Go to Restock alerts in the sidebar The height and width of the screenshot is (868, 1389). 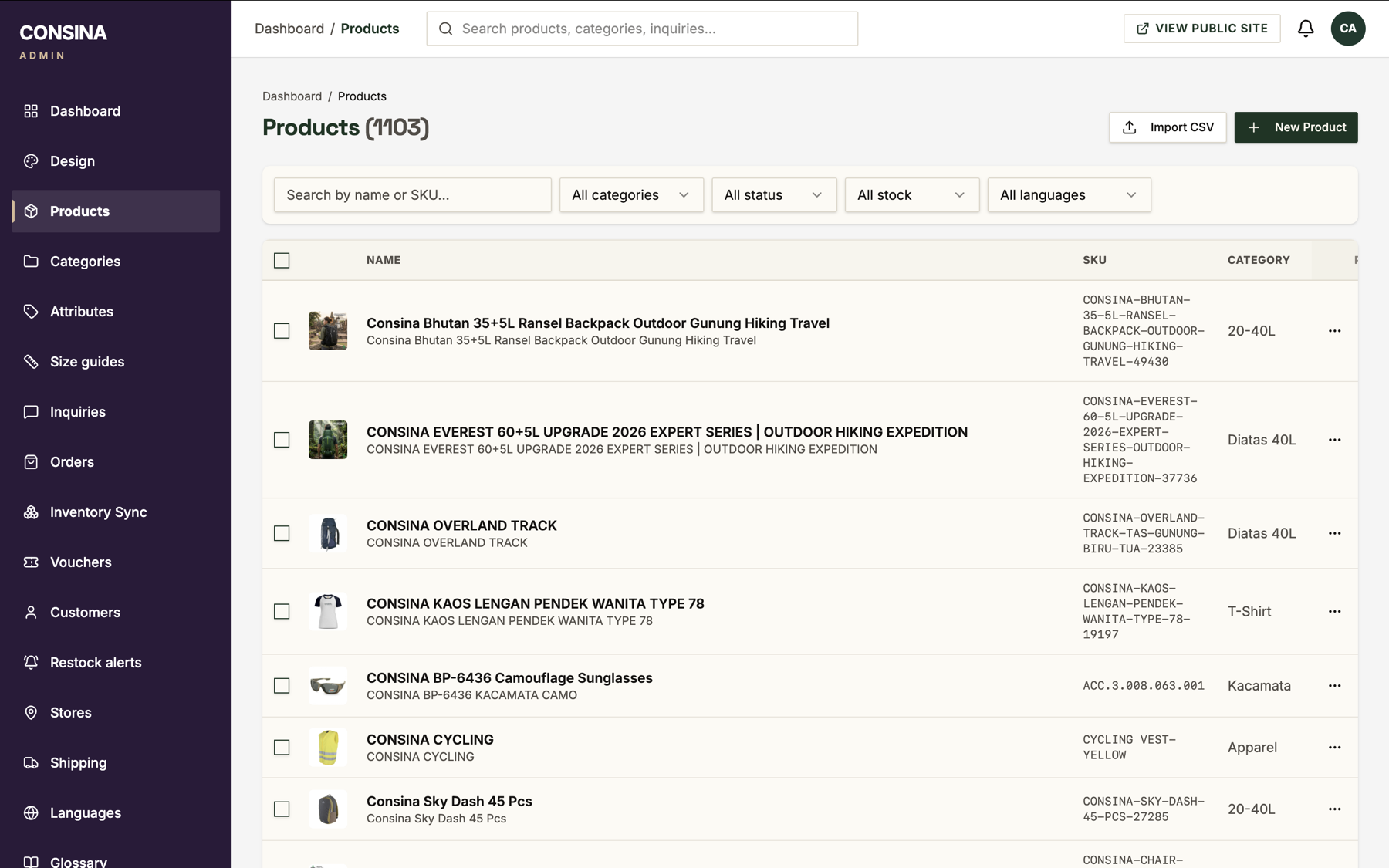(x=116, y=663)
